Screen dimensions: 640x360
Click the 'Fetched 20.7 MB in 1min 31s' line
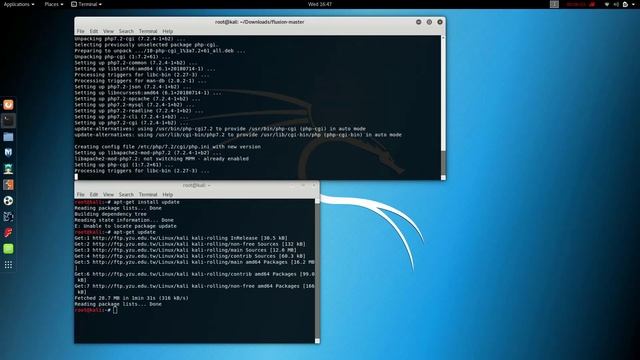pos(131,298)
